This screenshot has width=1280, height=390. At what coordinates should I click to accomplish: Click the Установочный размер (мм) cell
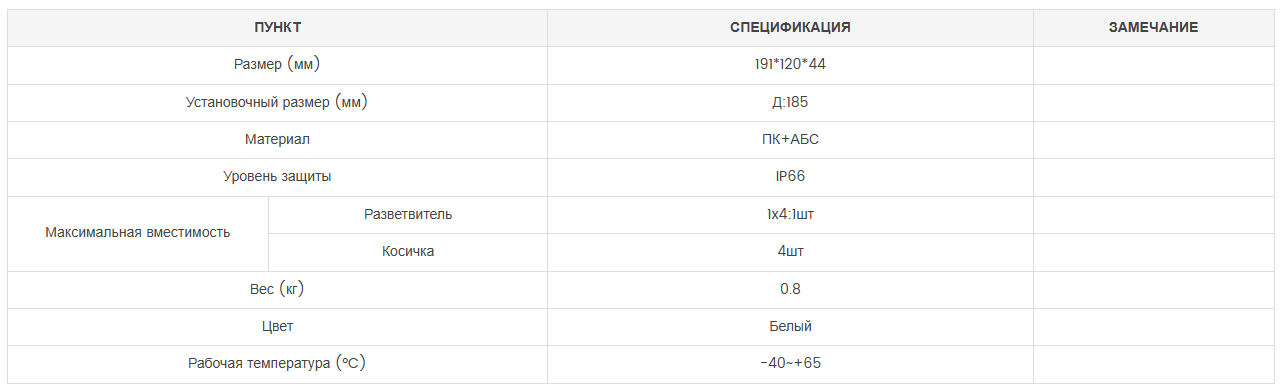tap(277, 102)
